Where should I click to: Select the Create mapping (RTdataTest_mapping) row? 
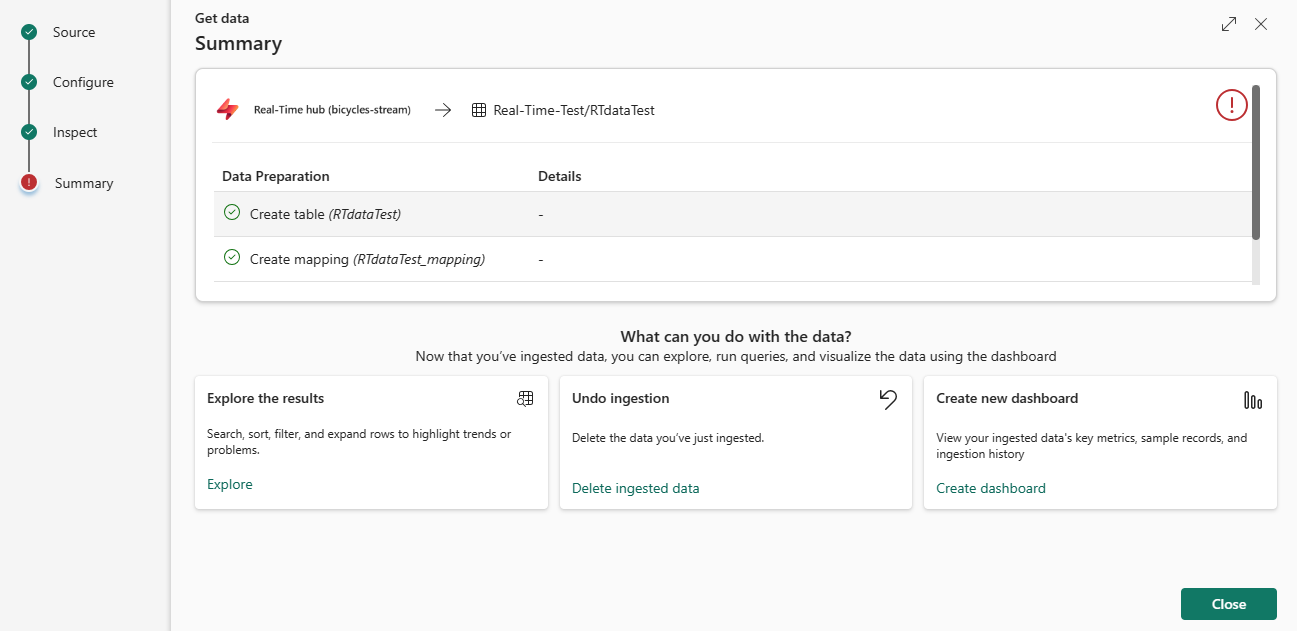(732, 259)
